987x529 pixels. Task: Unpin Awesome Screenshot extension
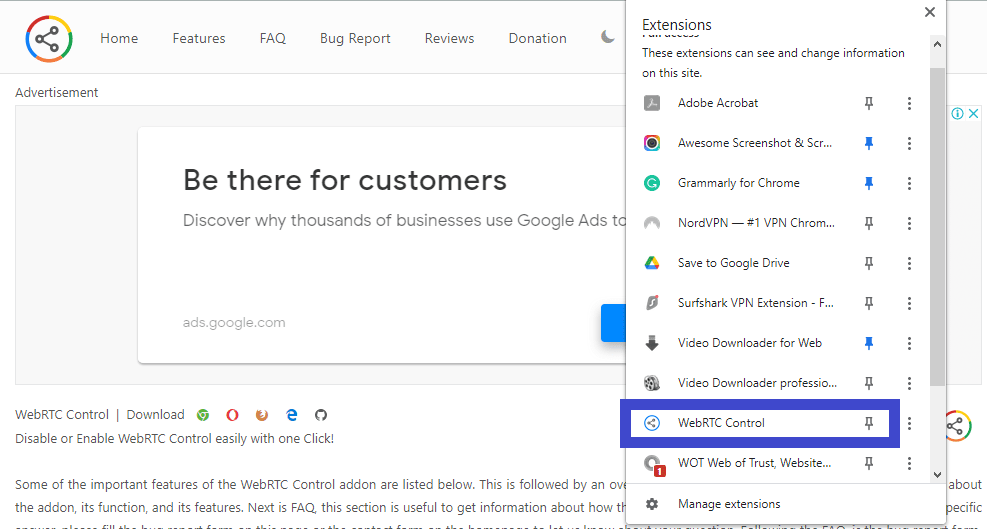(869, 143)
